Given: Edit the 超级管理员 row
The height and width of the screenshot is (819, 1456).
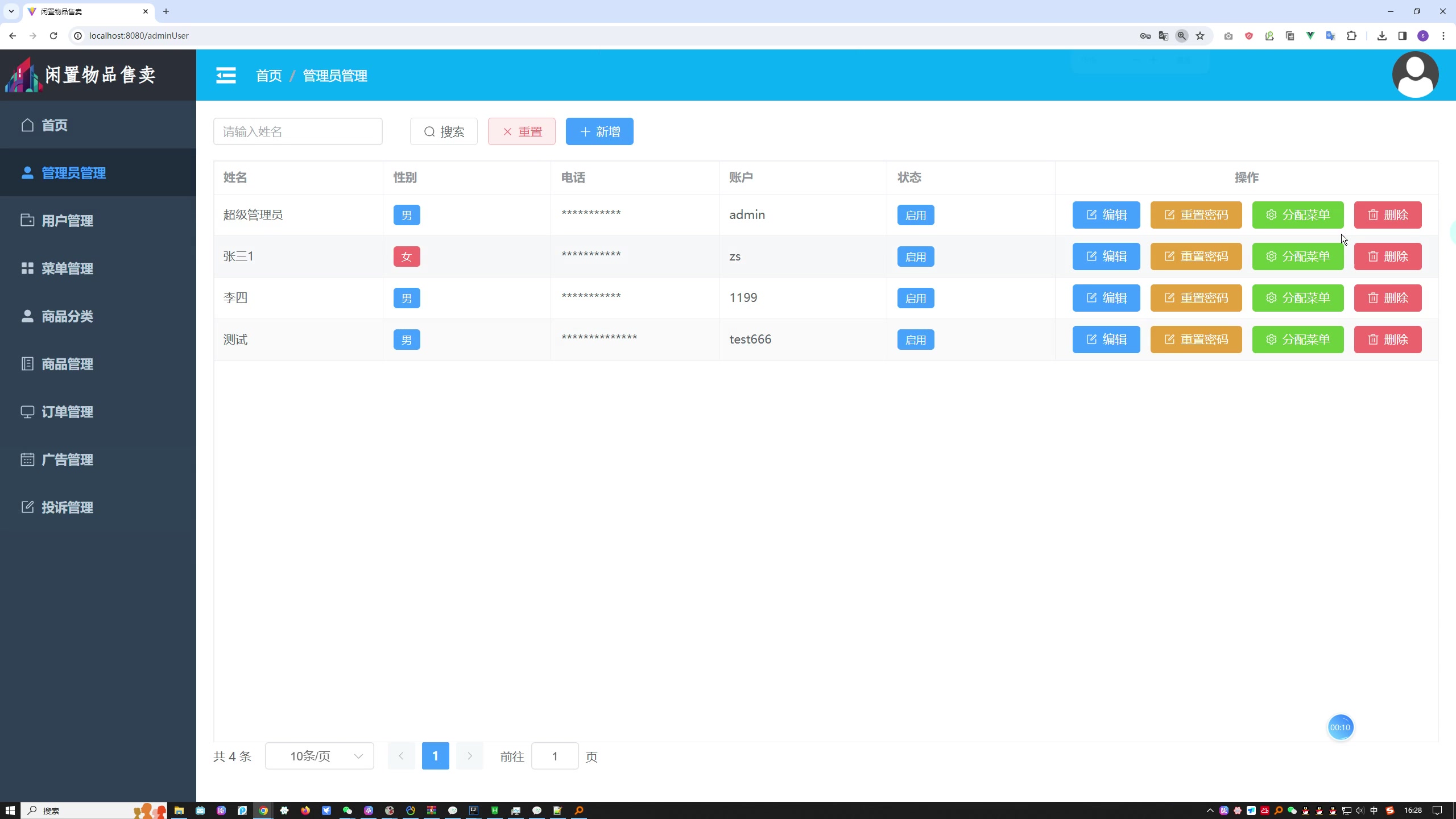Looking at the screenshot, I should click(x=1106, y=215).
